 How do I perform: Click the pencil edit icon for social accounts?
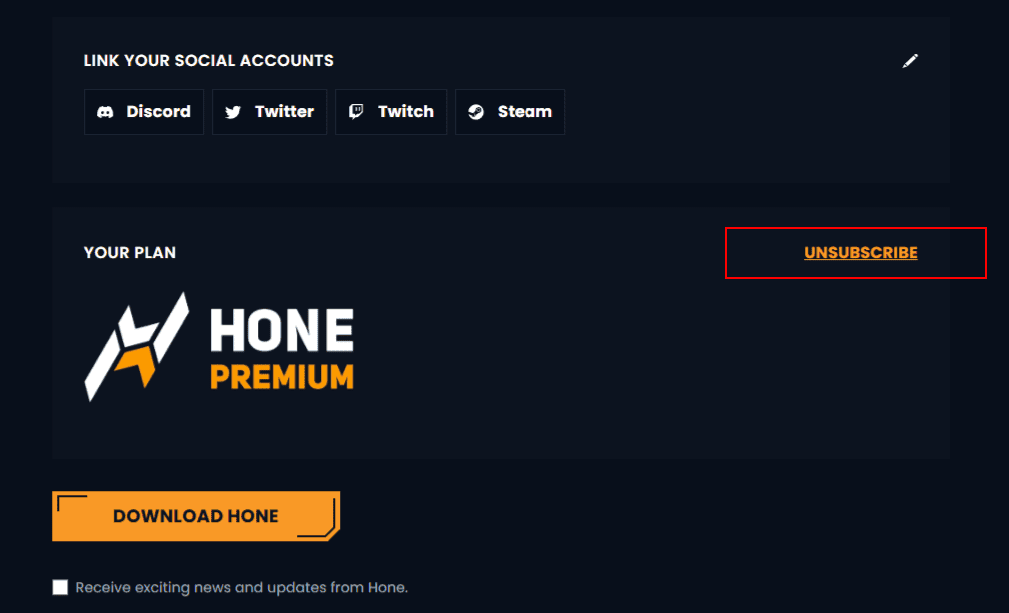point(910,61)
